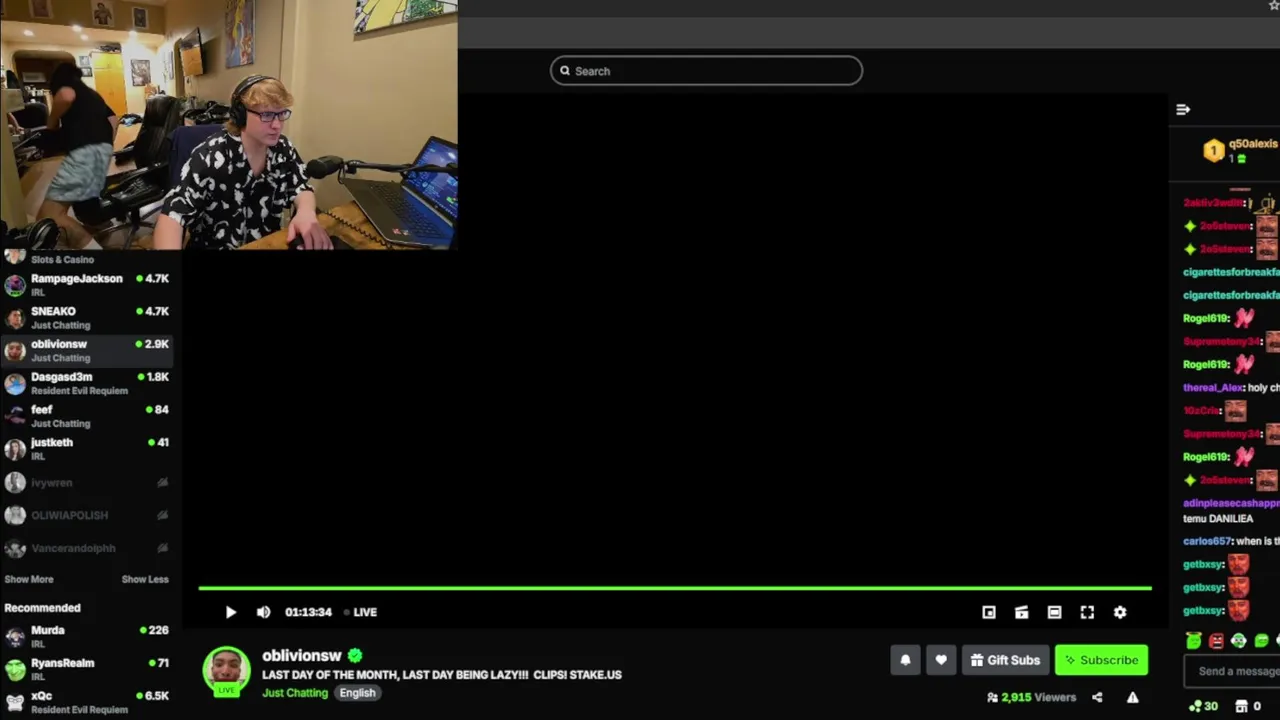Open the feef channel
The height and width of the screenshot is (720, 1280).
pos(86,416)
